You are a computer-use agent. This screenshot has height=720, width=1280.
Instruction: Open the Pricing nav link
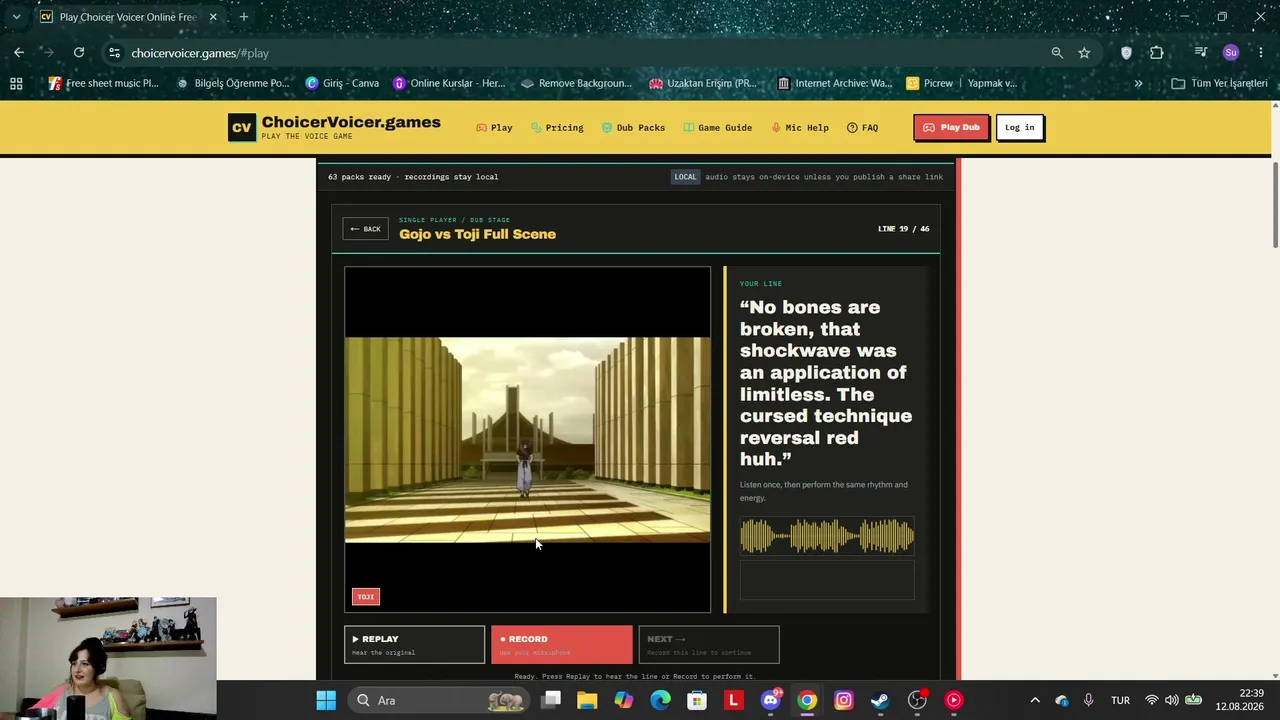(x=557, y=128)
